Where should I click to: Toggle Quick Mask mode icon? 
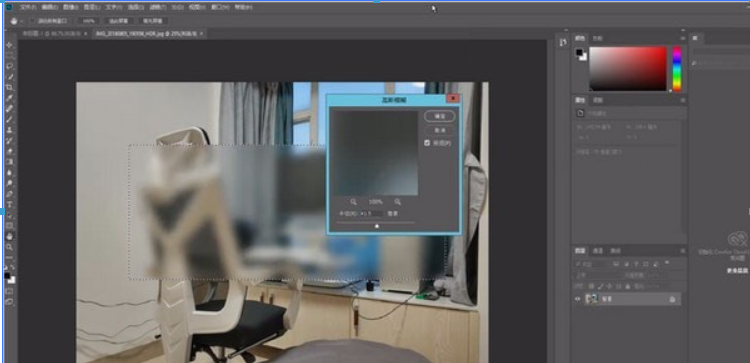point(9,291)
